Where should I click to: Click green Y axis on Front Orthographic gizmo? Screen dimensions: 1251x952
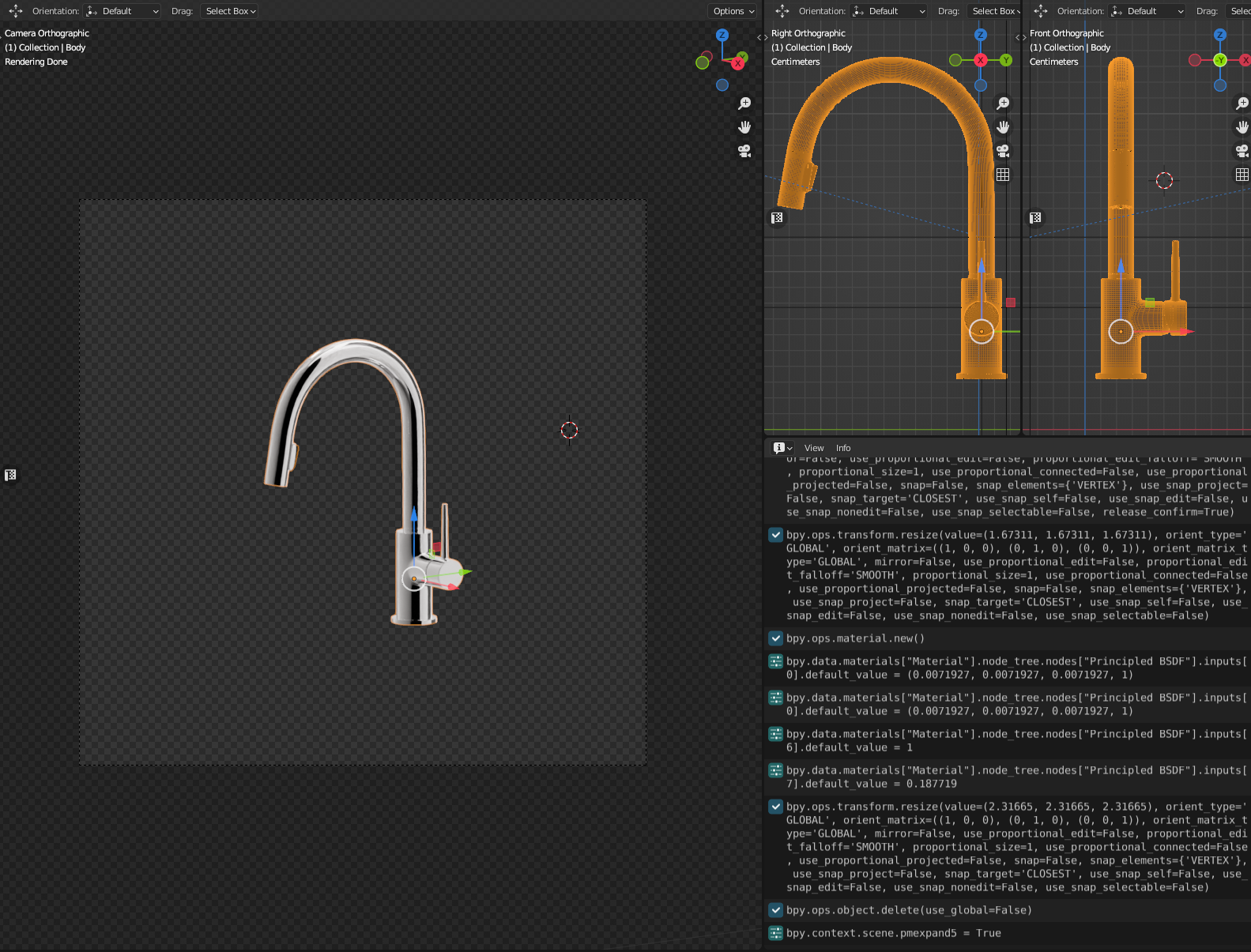tap(1220, 60)
